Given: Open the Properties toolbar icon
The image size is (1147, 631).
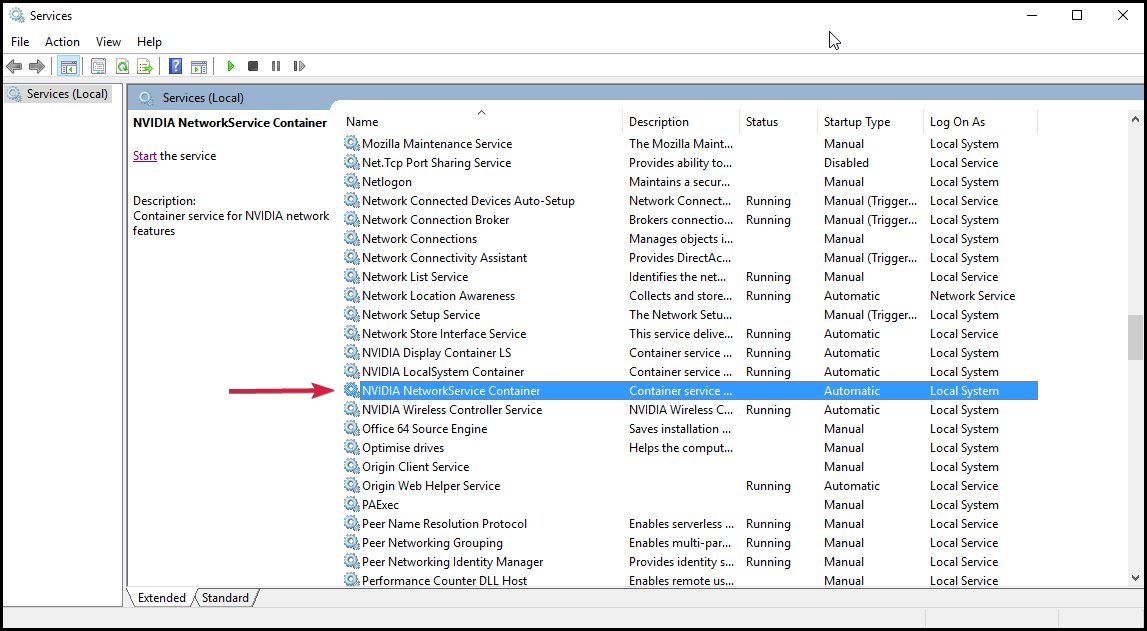Looking at the screenshot, I should point(98,66).
